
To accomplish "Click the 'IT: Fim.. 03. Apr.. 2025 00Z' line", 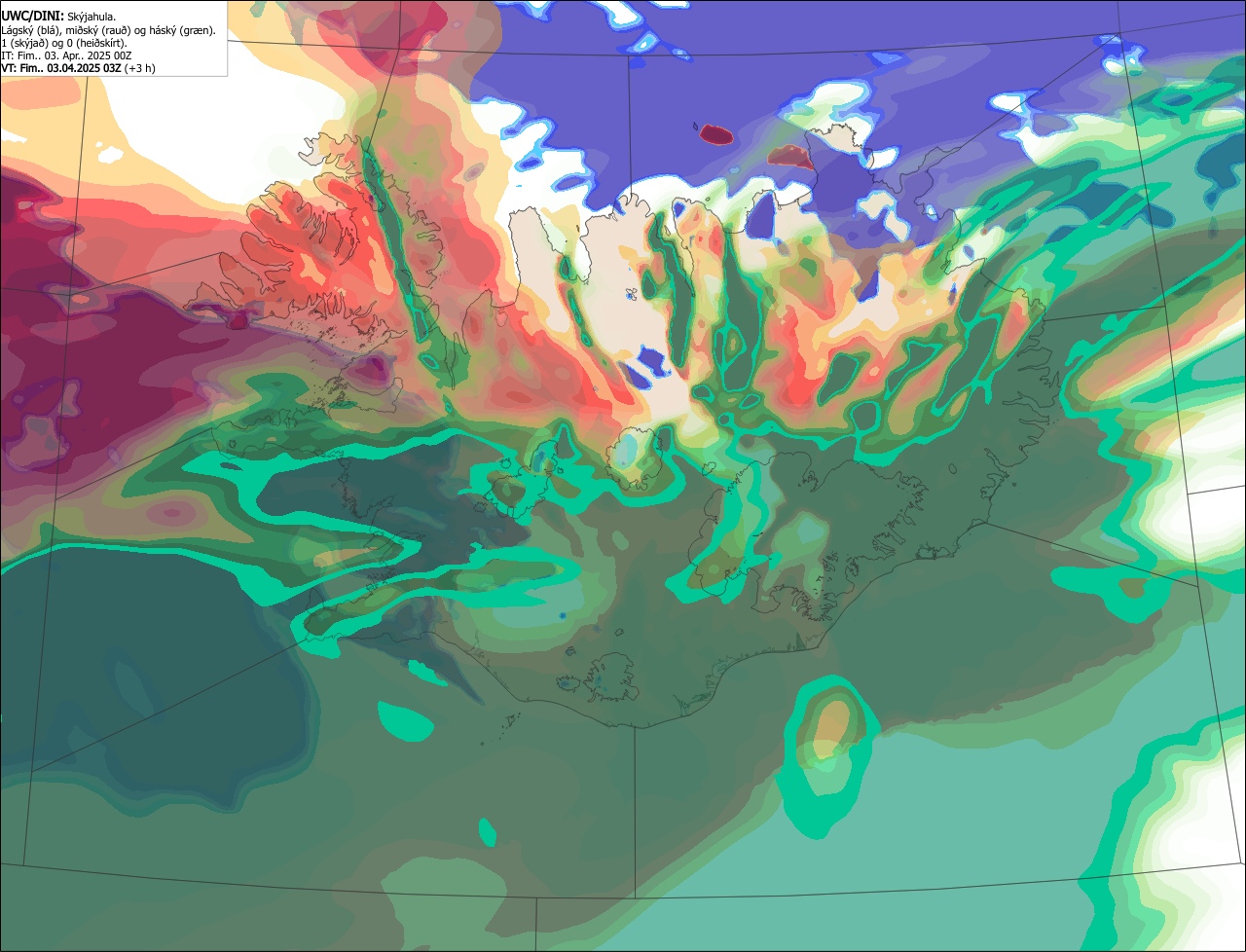I will [x=66, y=55].
